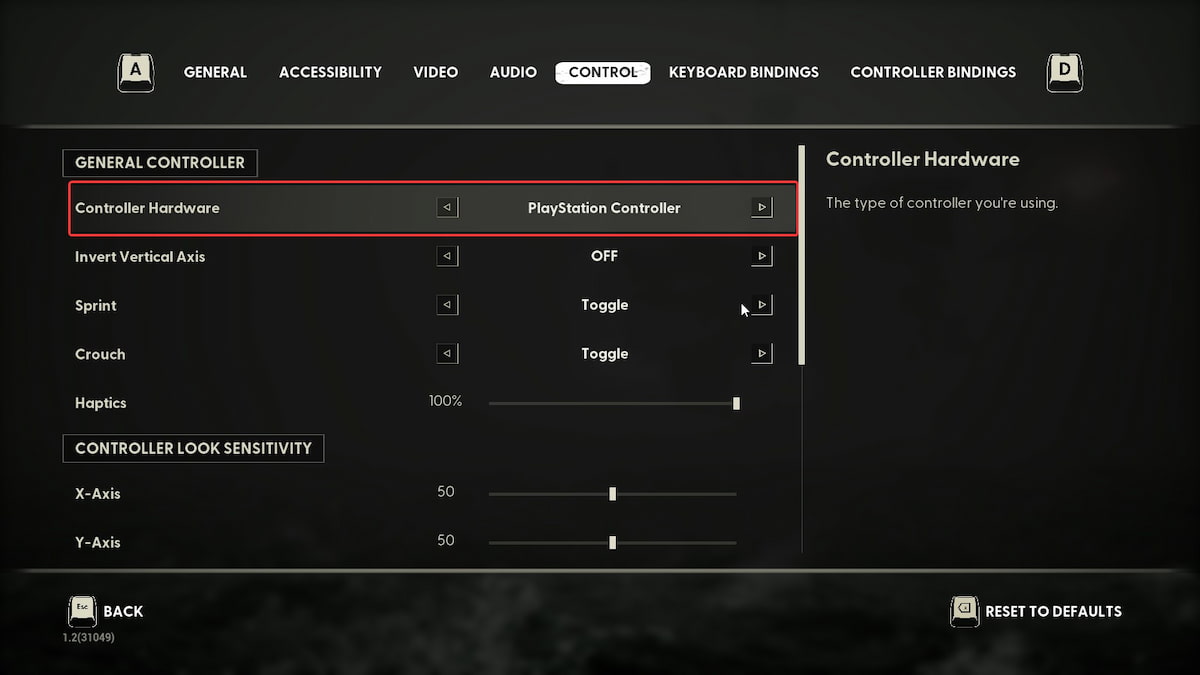The width and height of the screenshot is (1200, 675).
Task: Open the Video settings tab
Action: coord(435,72)
